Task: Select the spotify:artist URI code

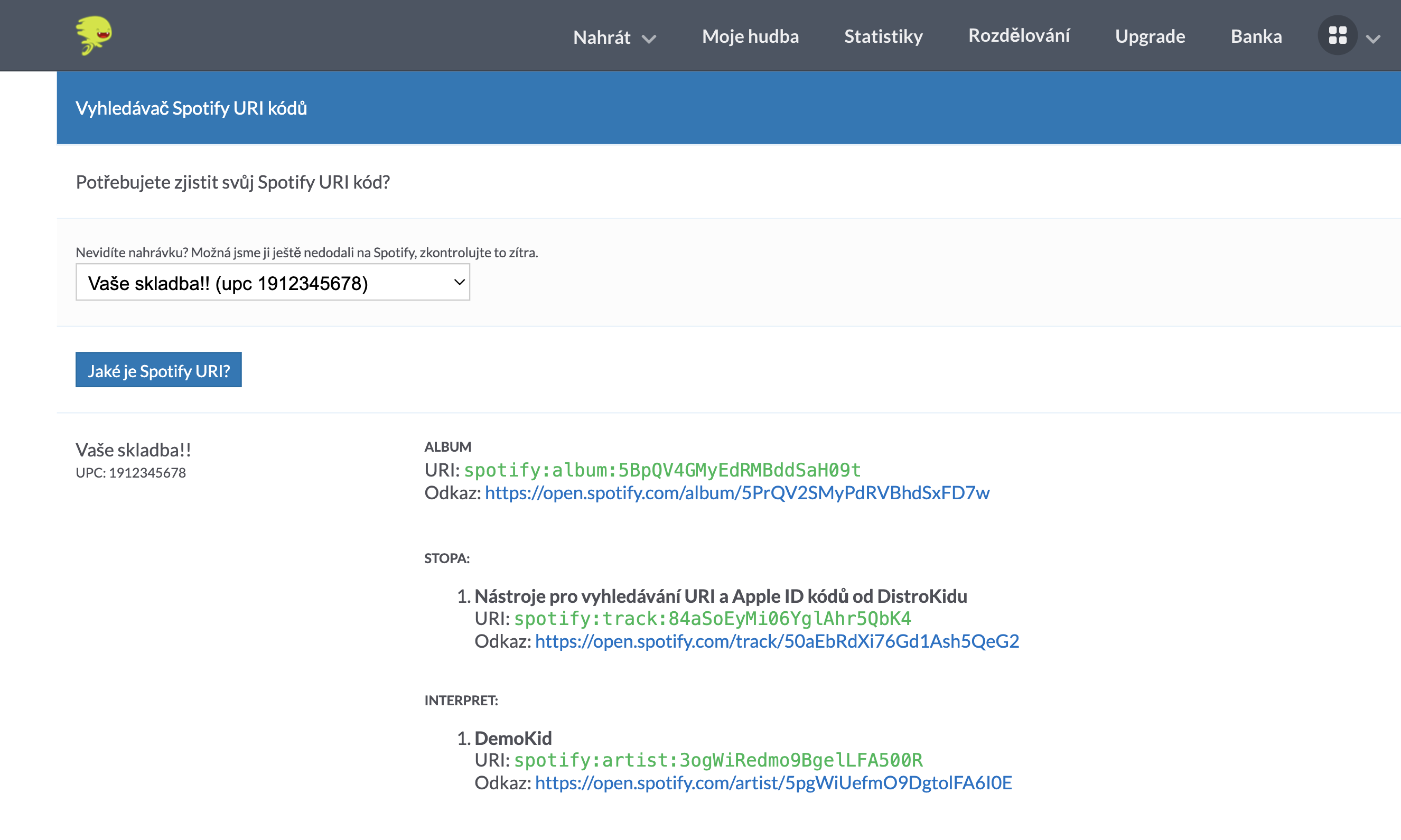Action: click(x=718, y=760)
